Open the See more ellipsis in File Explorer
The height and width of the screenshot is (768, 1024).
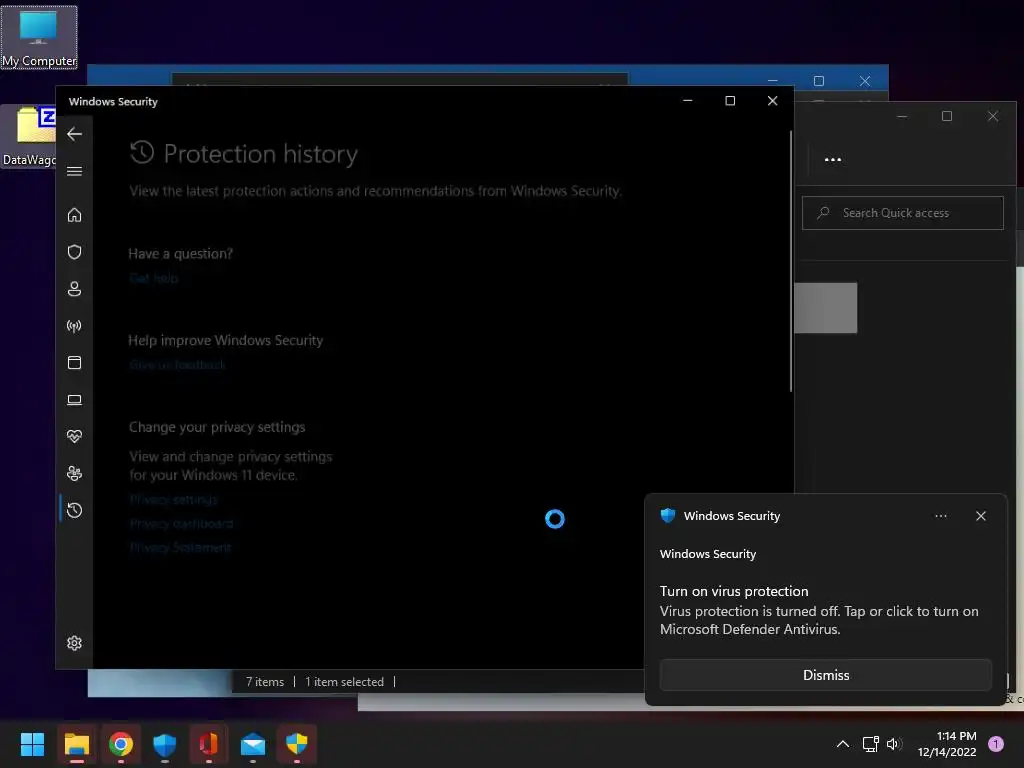pos(833,159)
